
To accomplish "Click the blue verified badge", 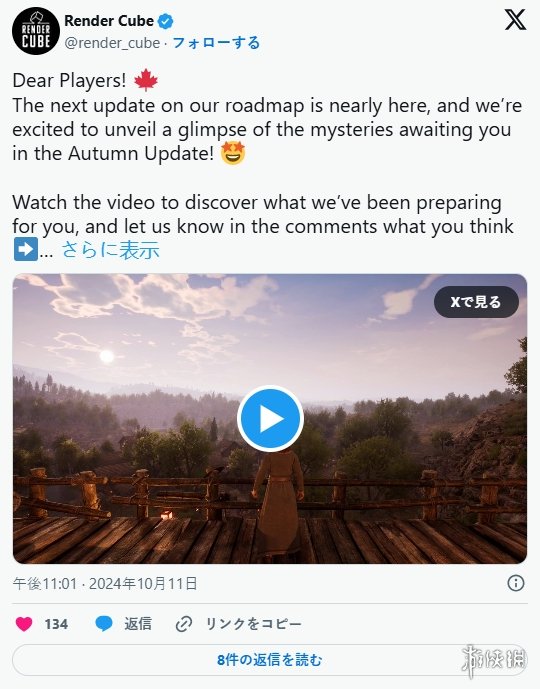I will [x=166, y=21].
